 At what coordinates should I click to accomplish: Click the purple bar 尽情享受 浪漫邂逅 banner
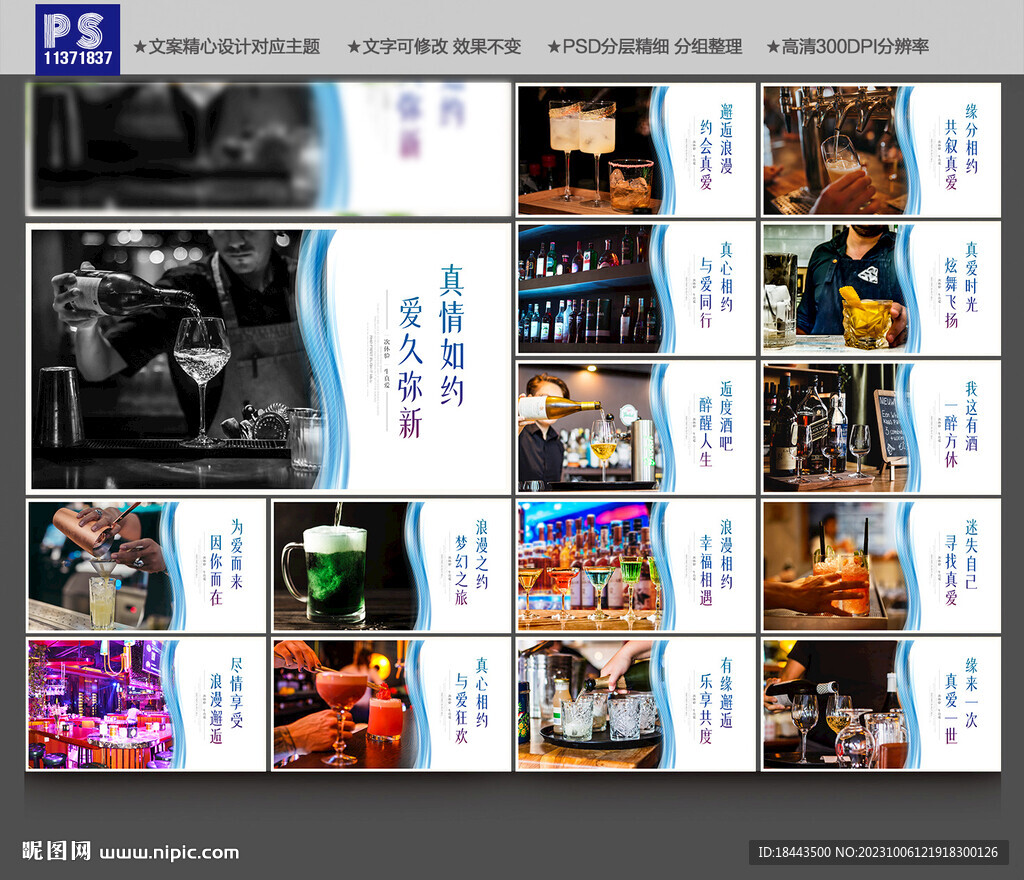tap(145, 705)
